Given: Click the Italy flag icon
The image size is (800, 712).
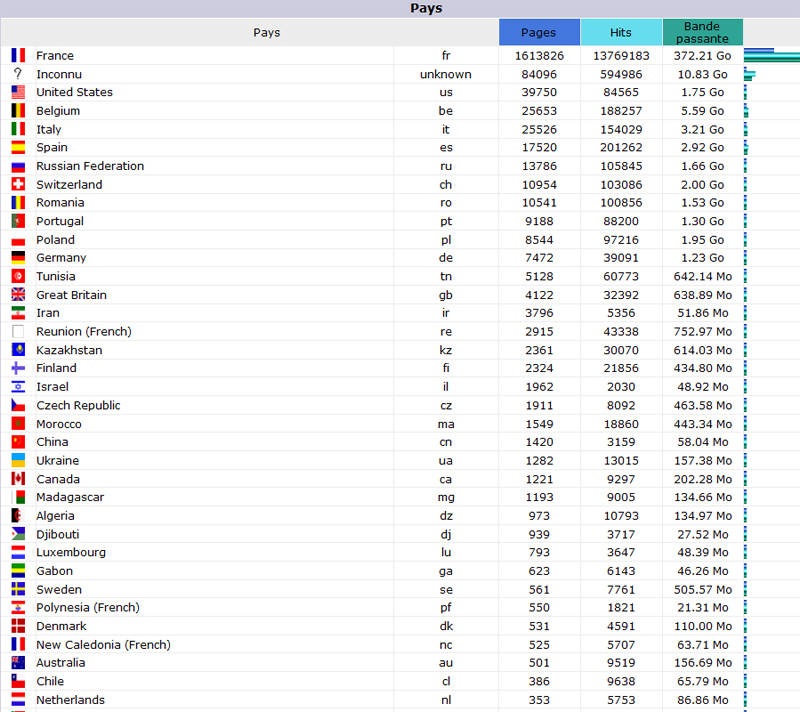Looking at the screenshot, I should [x=18, y=129].
